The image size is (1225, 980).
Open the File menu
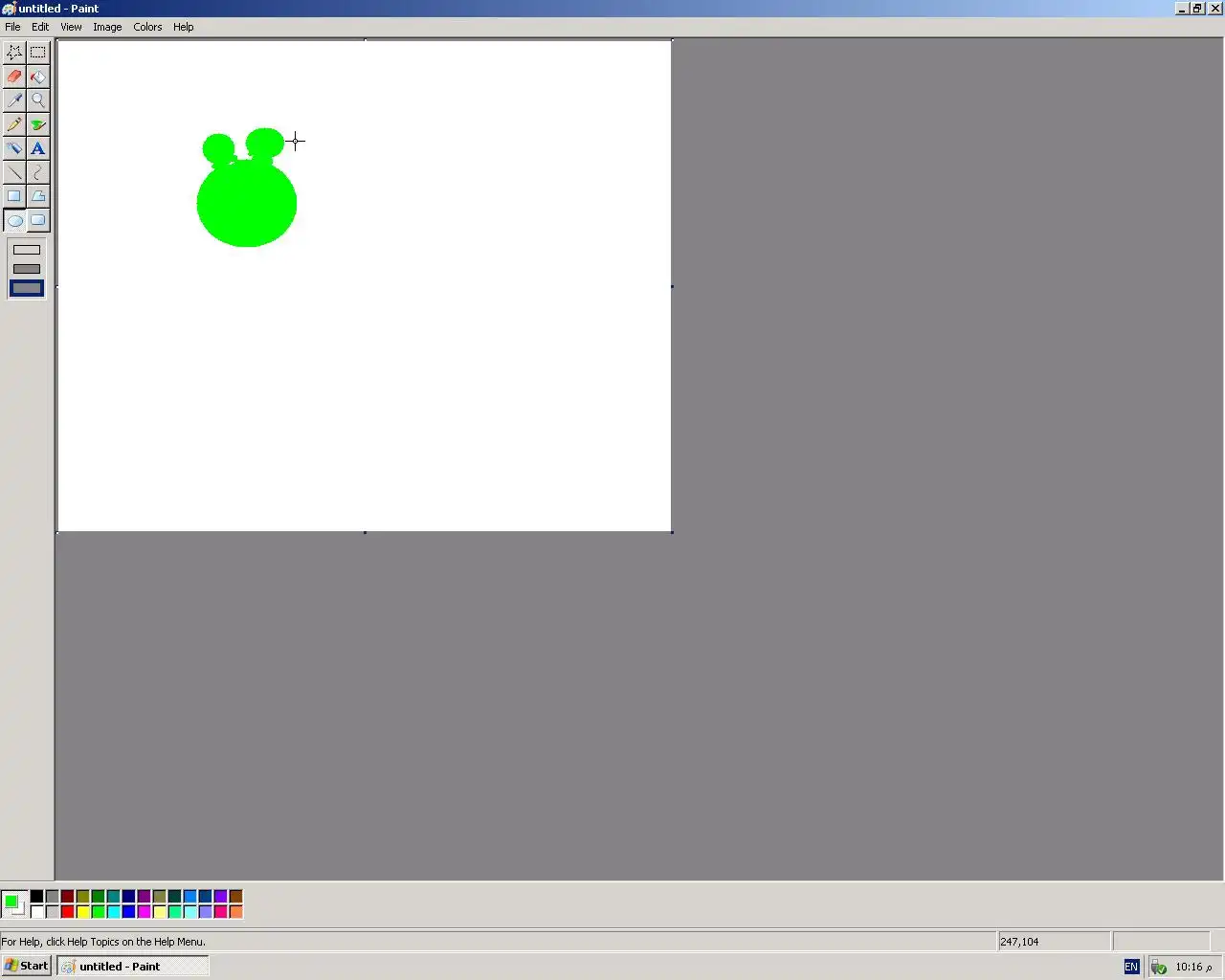tap(12, 27)
